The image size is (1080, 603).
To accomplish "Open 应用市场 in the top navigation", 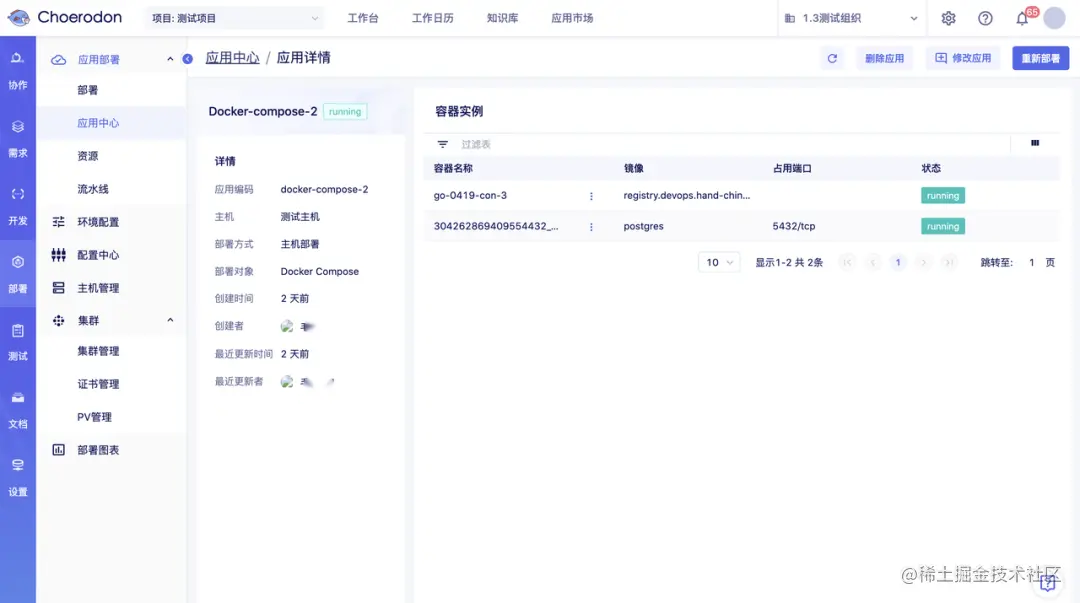I will [572, 19].
